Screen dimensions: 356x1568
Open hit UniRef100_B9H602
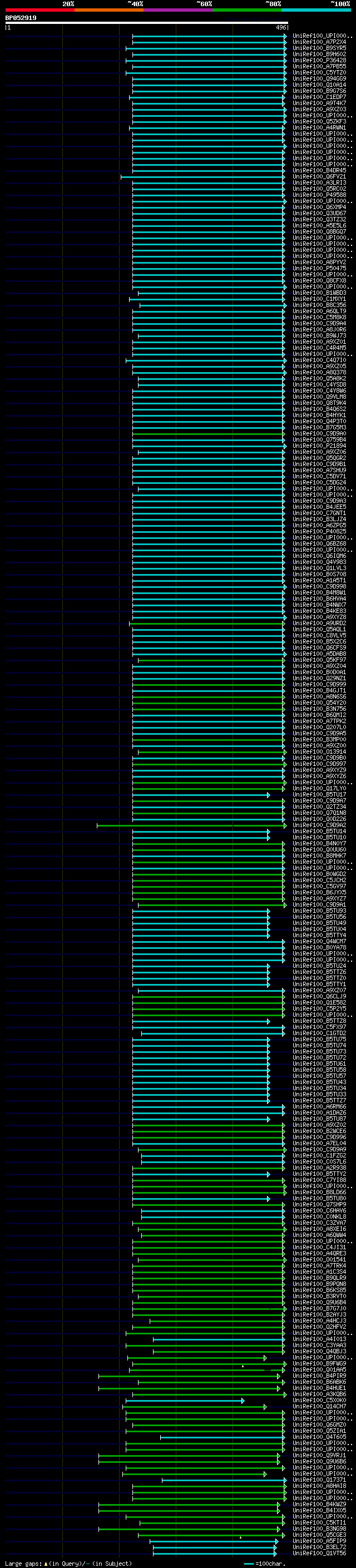[319, 54]
